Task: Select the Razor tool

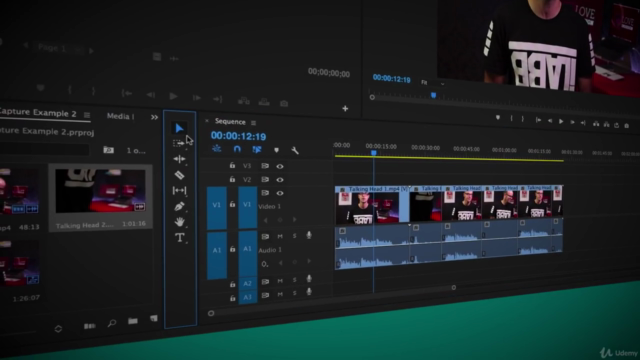Action: pyautogui.click(x=179, y=175)
